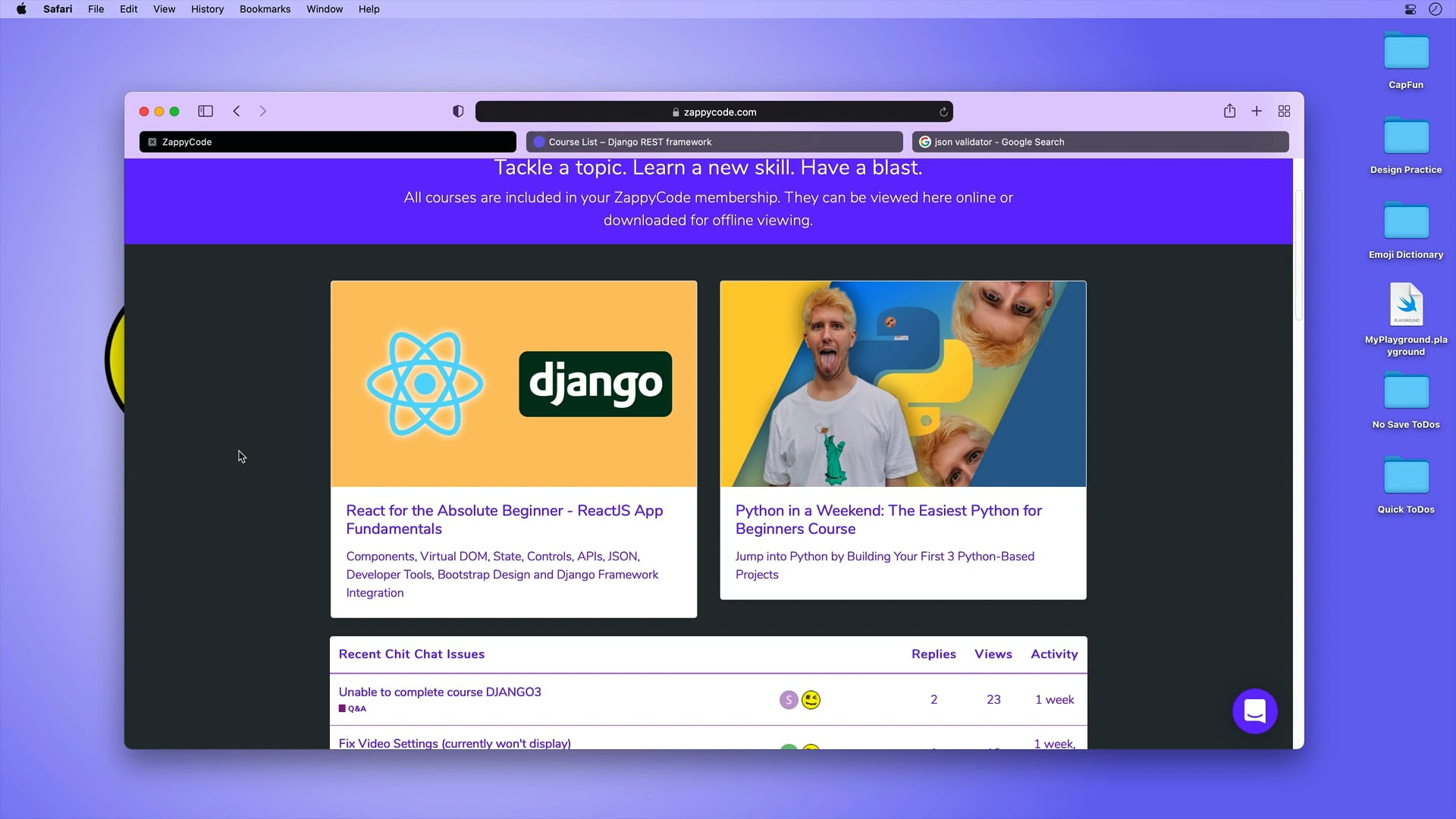This screenshot has width=1456, height=819.
Task: Select the ZappyCode tab
Action: pyautogui.click(x=328, y=142)
